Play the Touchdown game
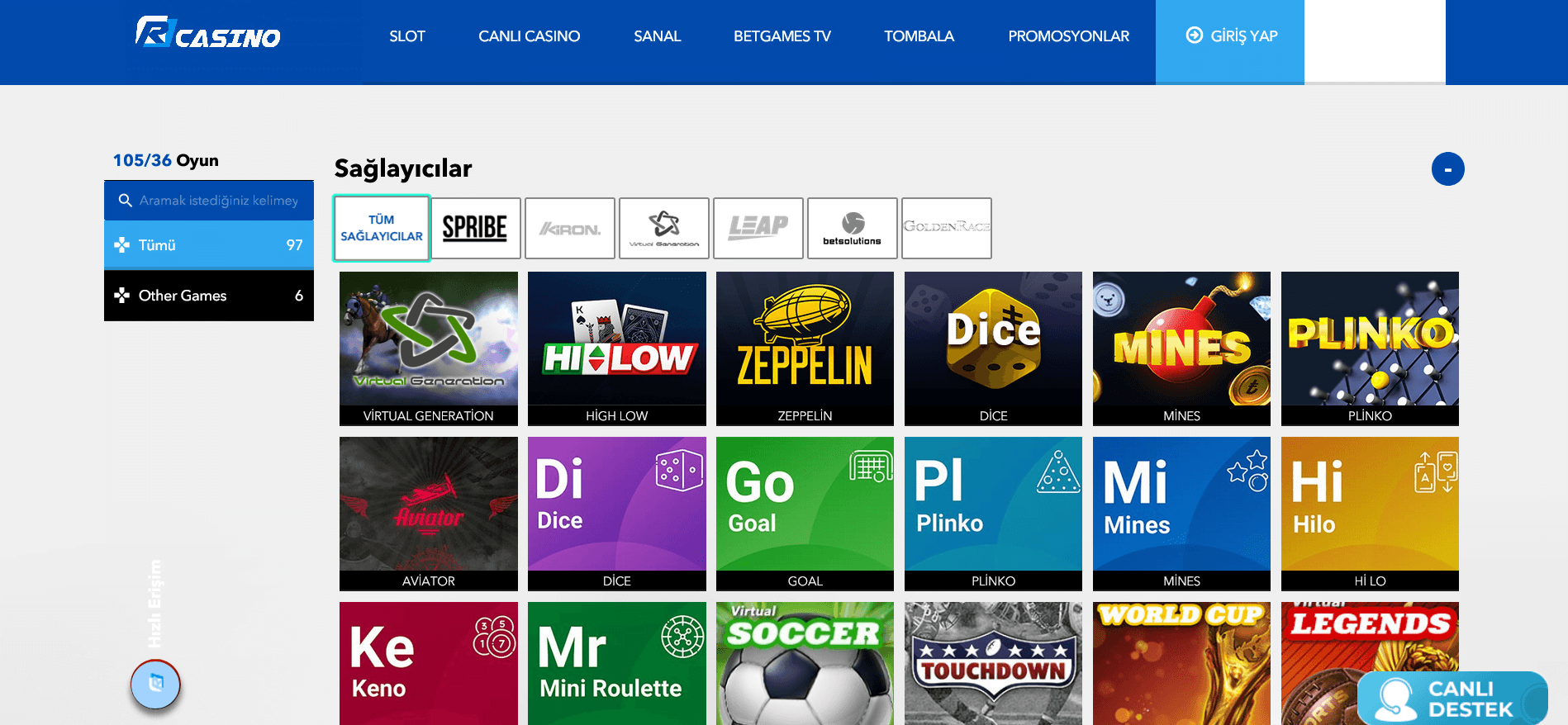The image size is (1568, 725). click(x=994, y=664)
